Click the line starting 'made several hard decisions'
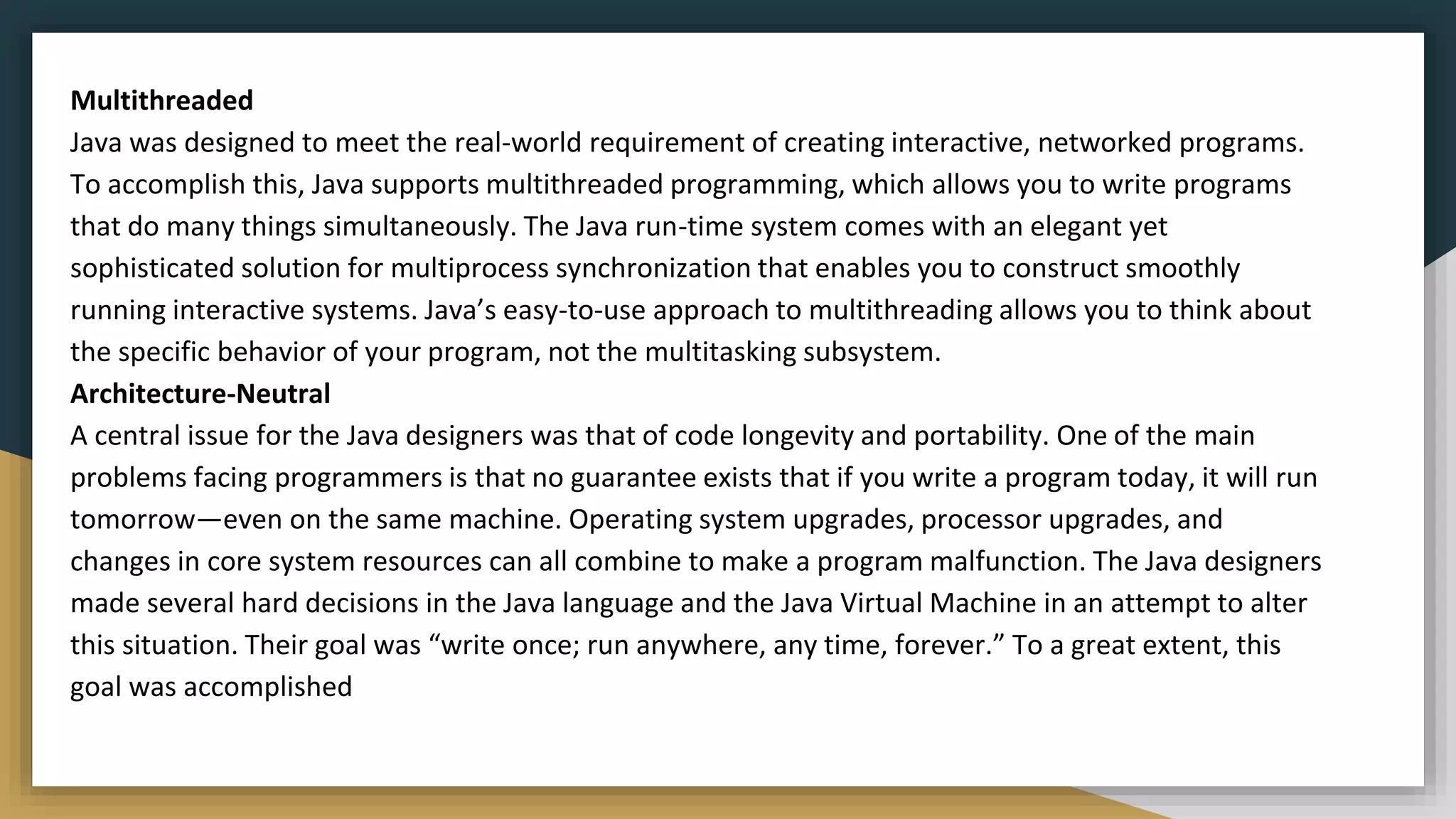1456x819 pixels. pyautogui.click(x=689, y=604)
